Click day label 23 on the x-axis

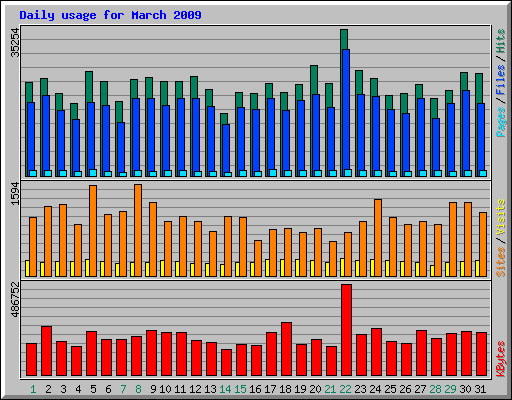360,389
